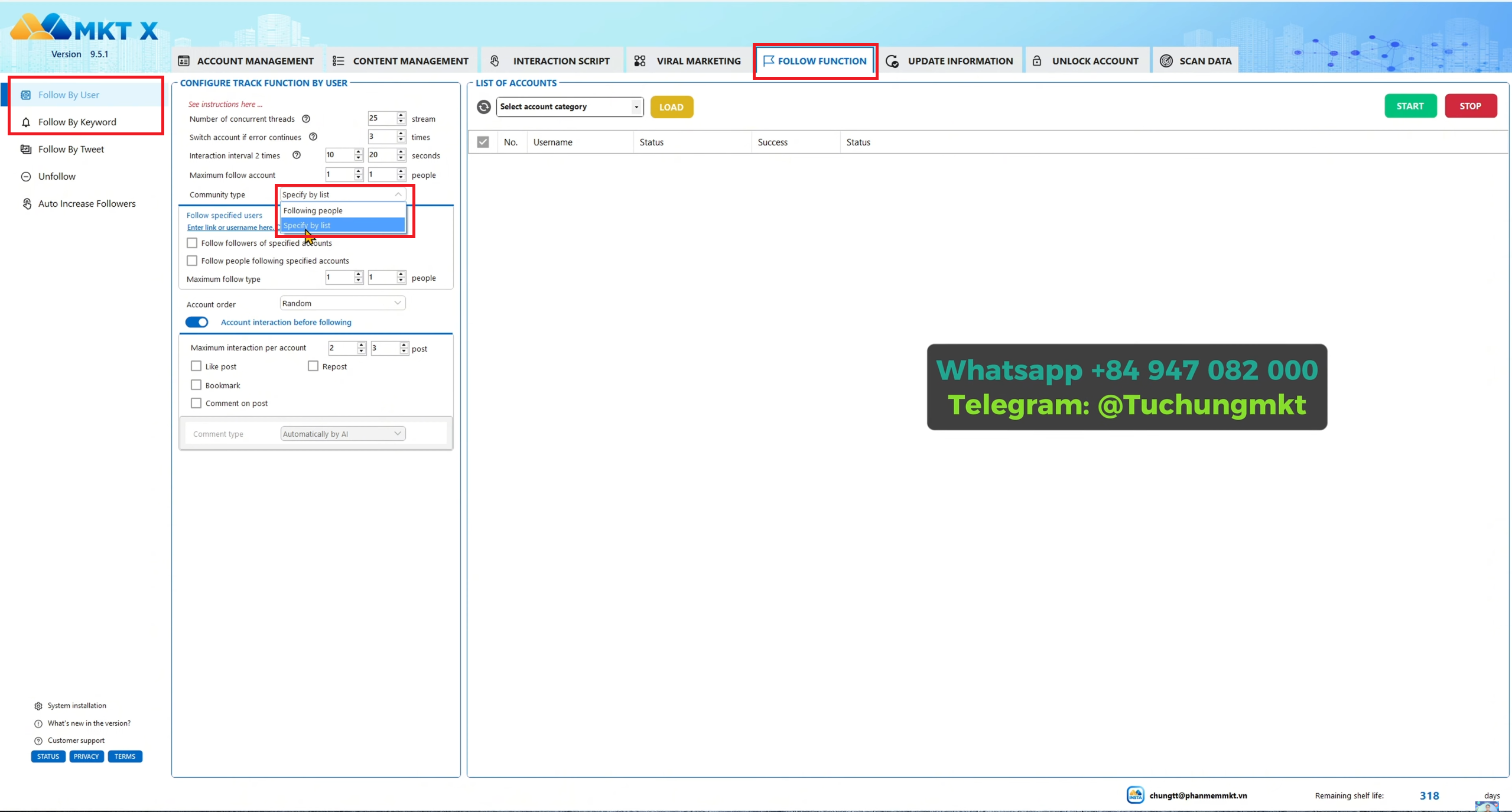Click the Follow Function flag icon

pos(768,61)
